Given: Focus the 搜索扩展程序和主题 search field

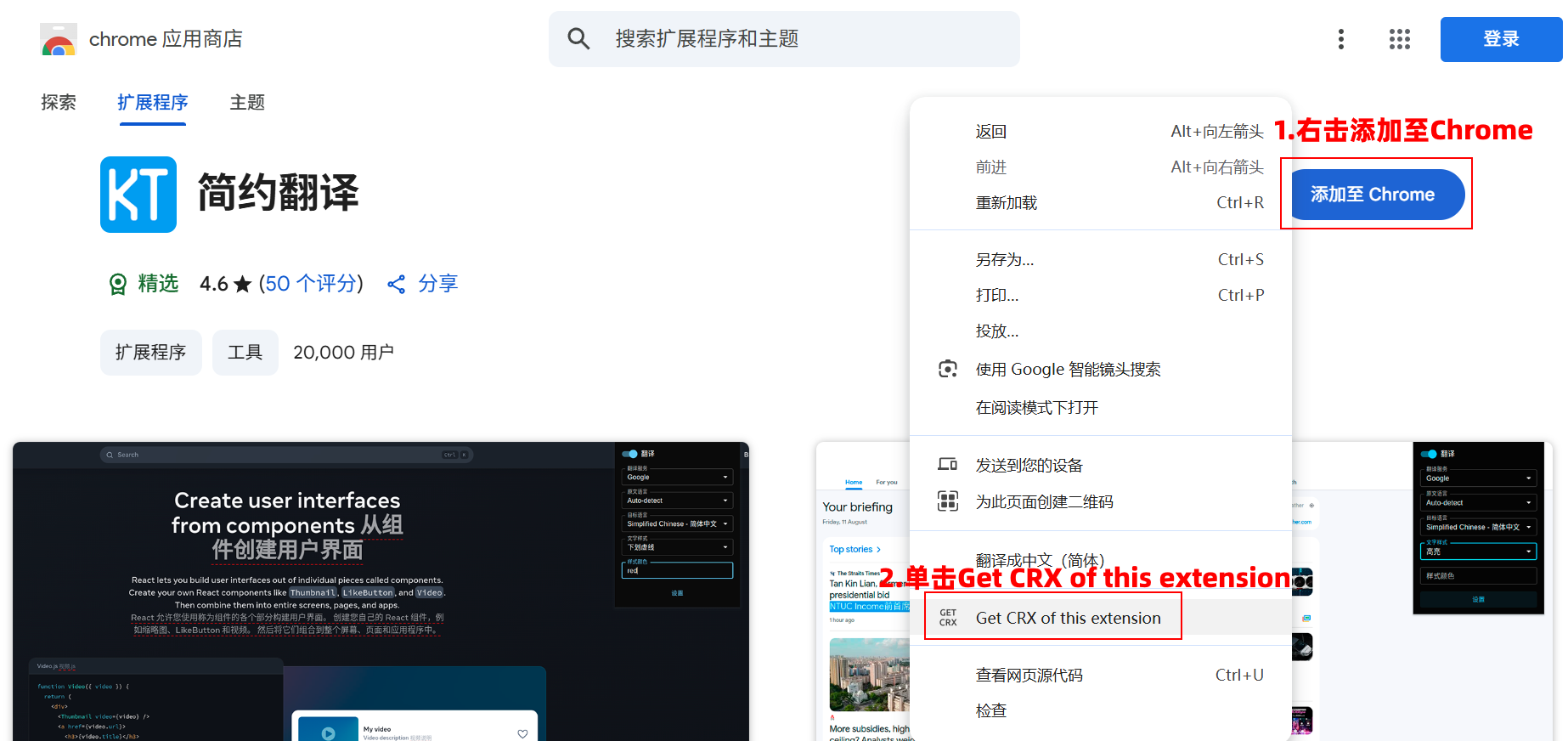Looking at the screenshot, I should (x=784, y=39).
